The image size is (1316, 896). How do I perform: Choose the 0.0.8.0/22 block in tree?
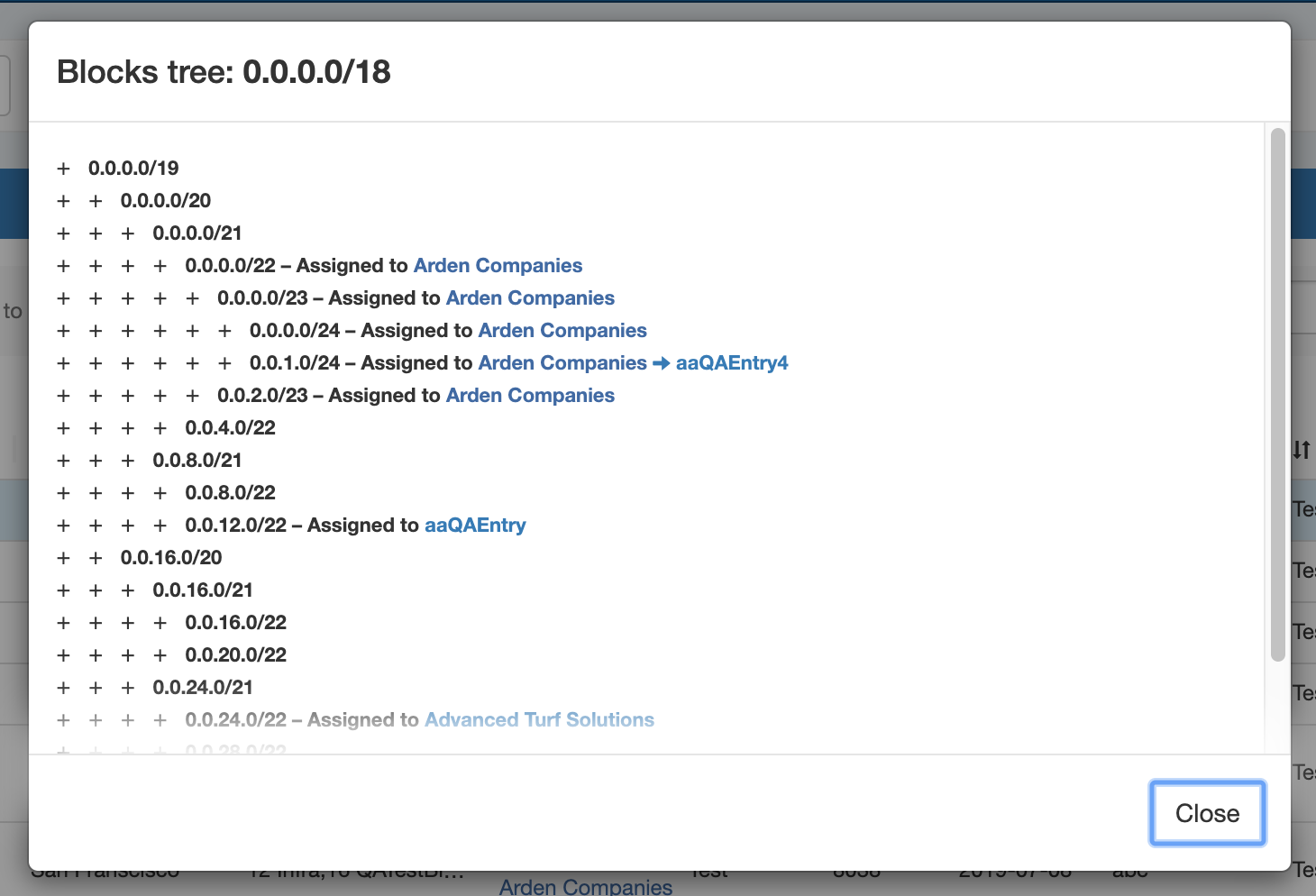tap(230, 493)
